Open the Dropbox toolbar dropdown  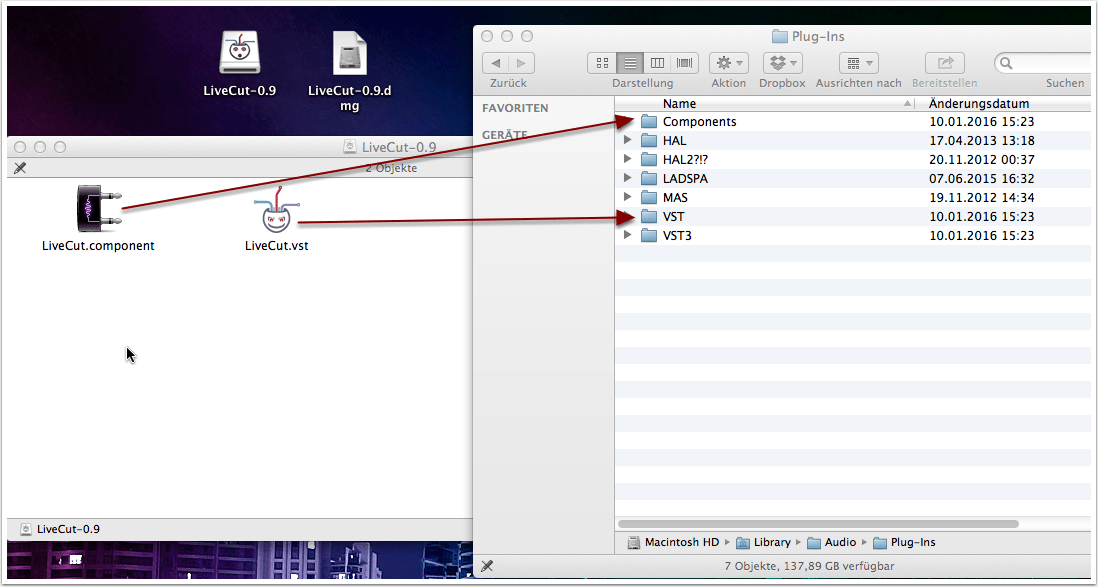click(x=782, y=63)
